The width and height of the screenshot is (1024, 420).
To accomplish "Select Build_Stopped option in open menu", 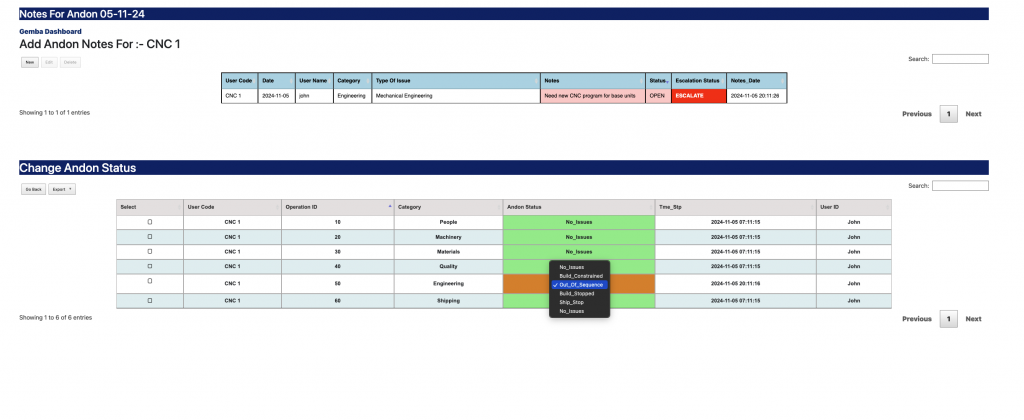I will point(578,293).
